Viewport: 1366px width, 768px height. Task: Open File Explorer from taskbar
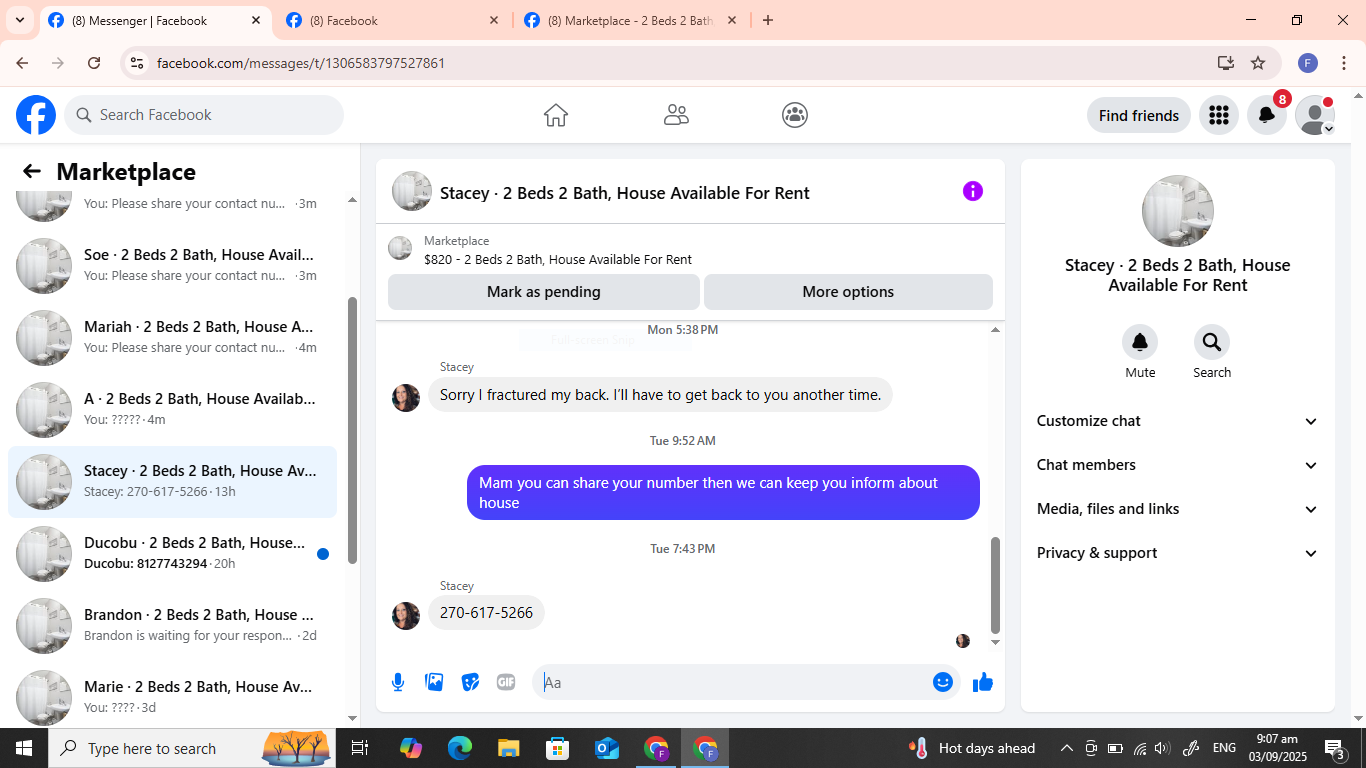pyautogui.click(x=509, y=748)
